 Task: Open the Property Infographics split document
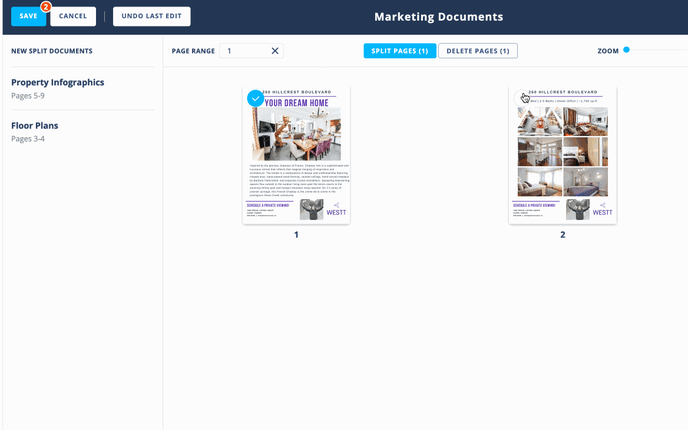[58, 82]
